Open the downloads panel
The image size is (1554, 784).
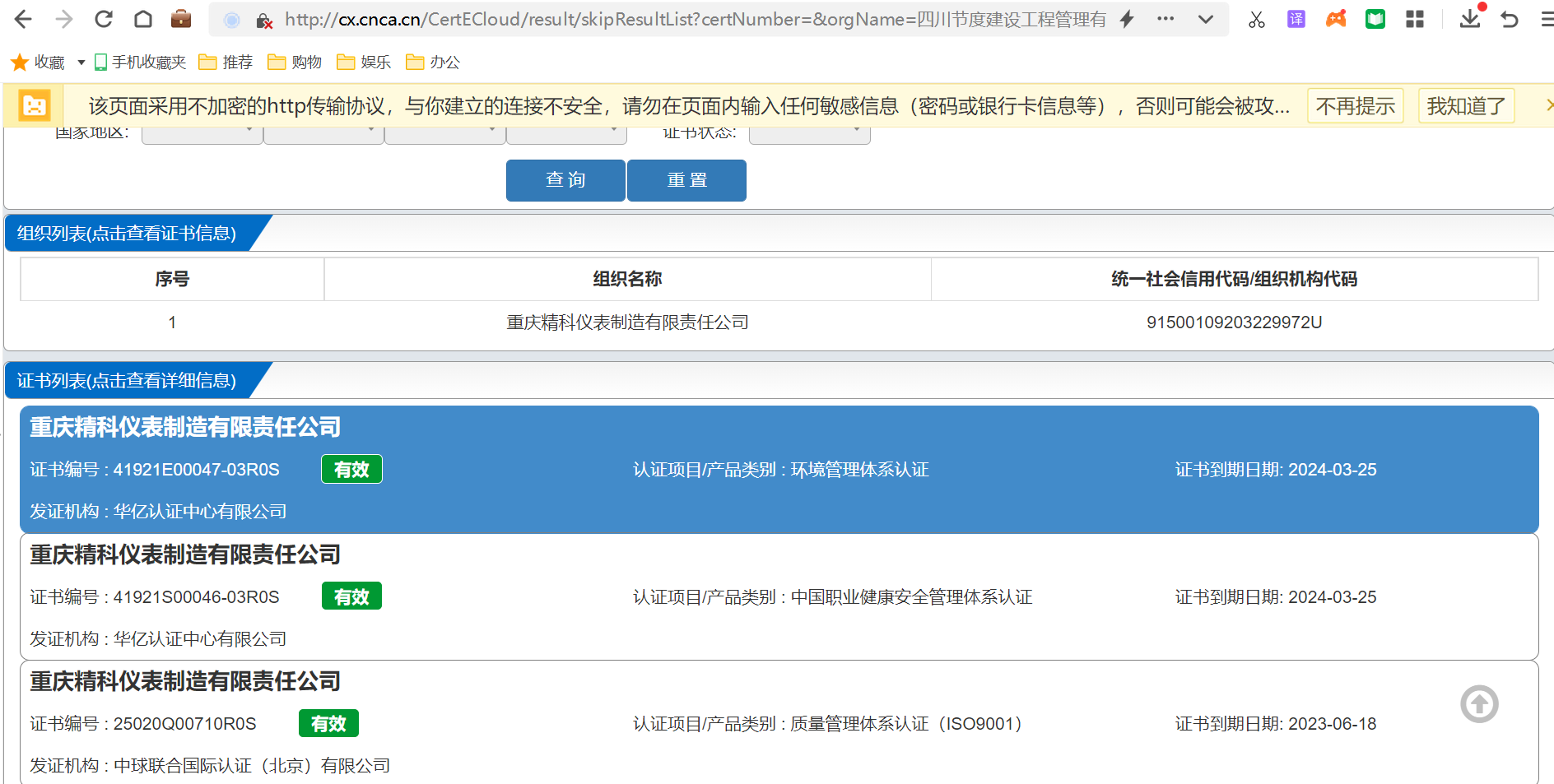(x=1470, y=19)
